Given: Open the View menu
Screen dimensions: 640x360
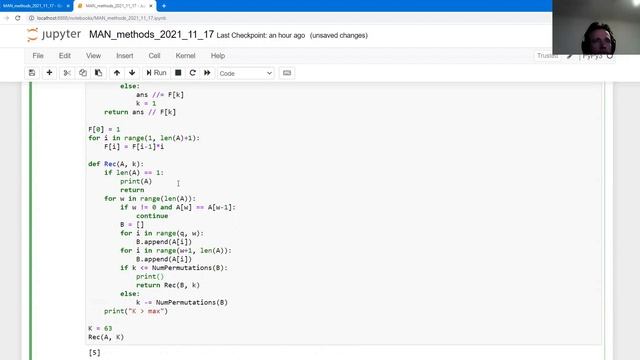Looking at the screenshot, I should point(93,56).
